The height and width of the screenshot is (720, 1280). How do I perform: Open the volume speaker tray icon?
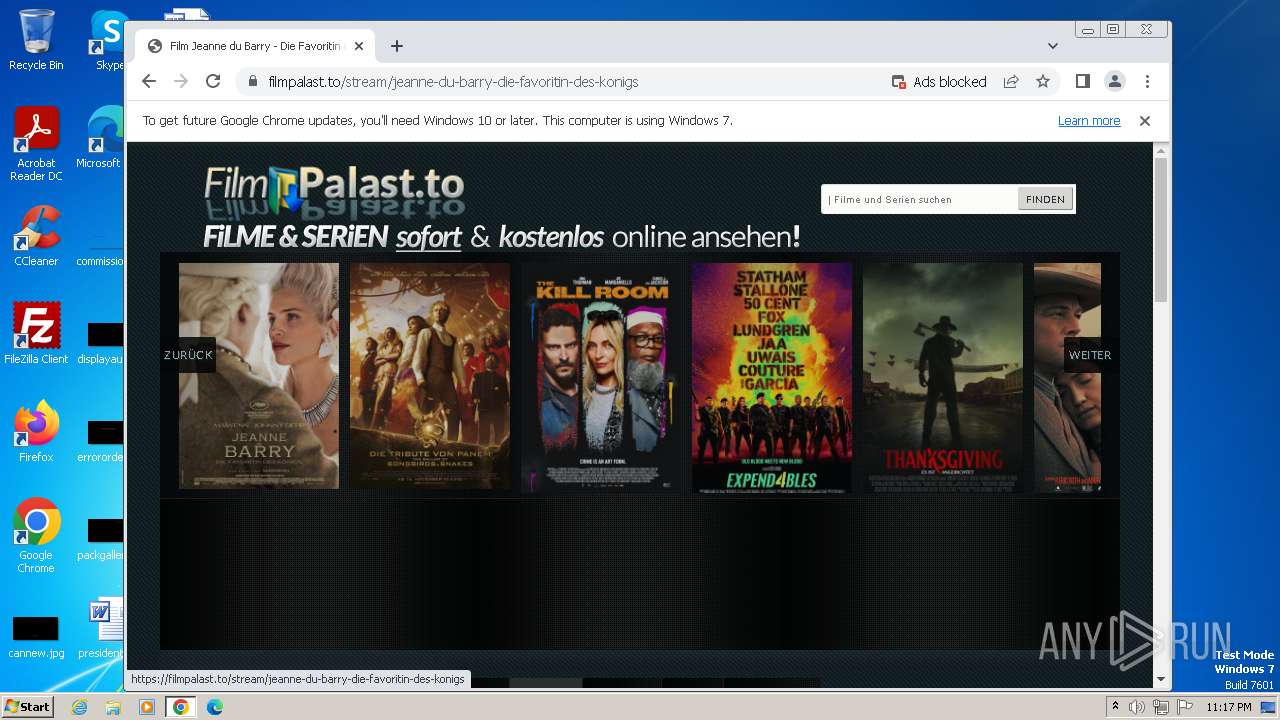pyautogui.click(x=1137, y=707)
